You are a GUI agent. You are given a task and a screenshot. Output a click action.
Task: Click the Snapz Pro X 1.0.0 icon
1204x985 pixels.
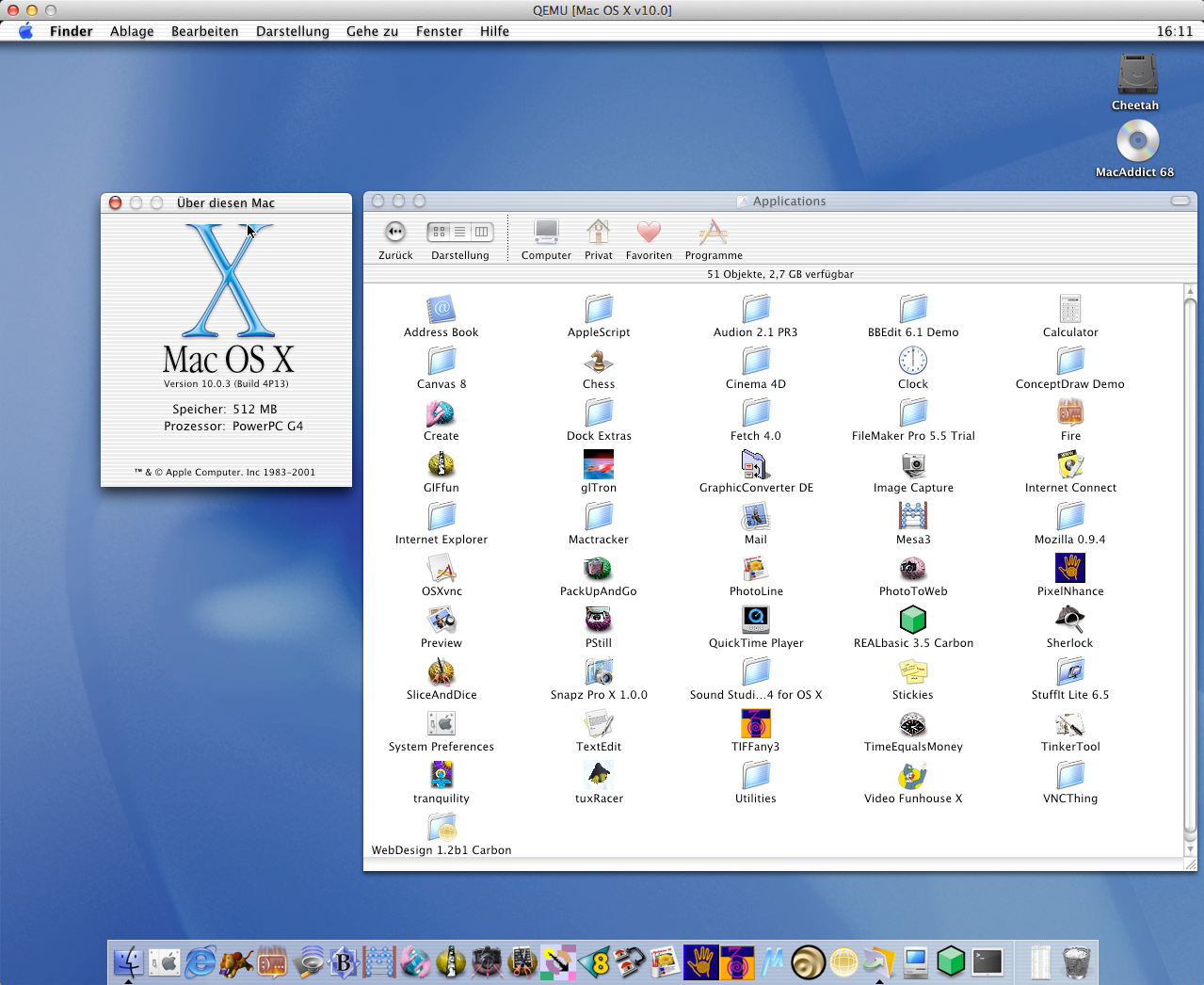[x=599, y=671]
